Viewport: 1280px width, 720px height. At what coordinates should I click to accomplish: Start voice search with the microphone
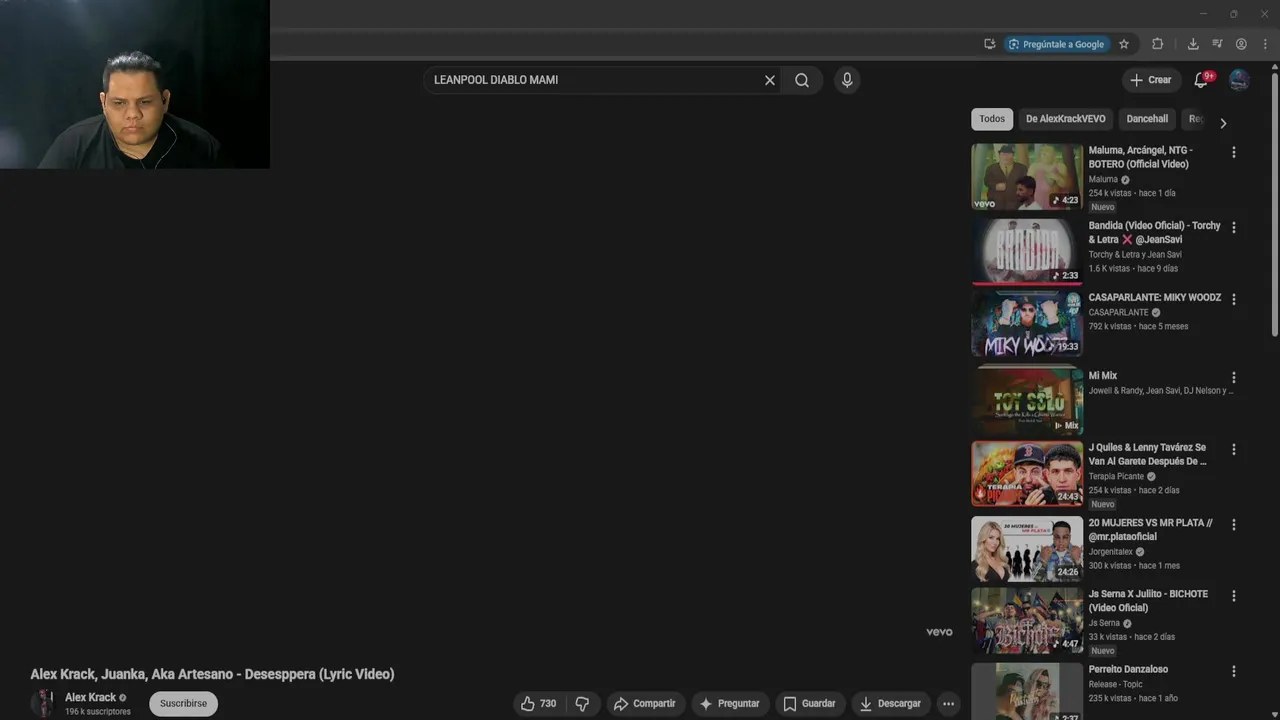tap(847, 80)
